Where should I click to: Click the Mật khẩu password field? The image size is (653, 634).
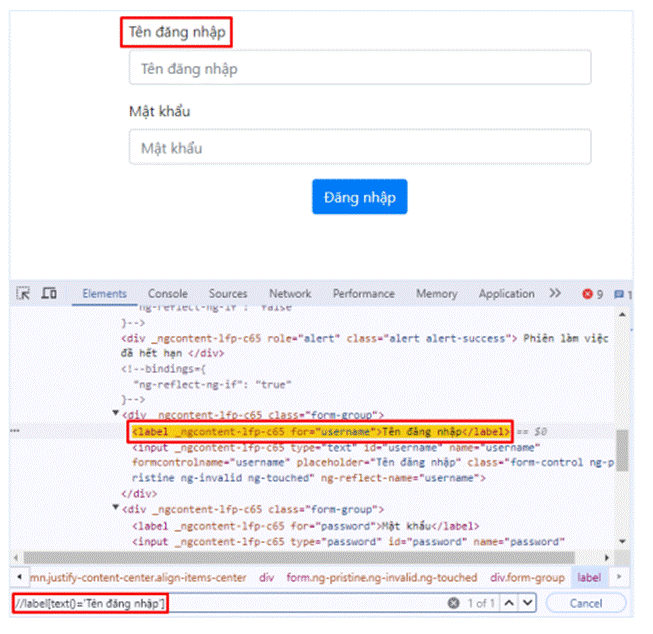[x=360, y=148]
